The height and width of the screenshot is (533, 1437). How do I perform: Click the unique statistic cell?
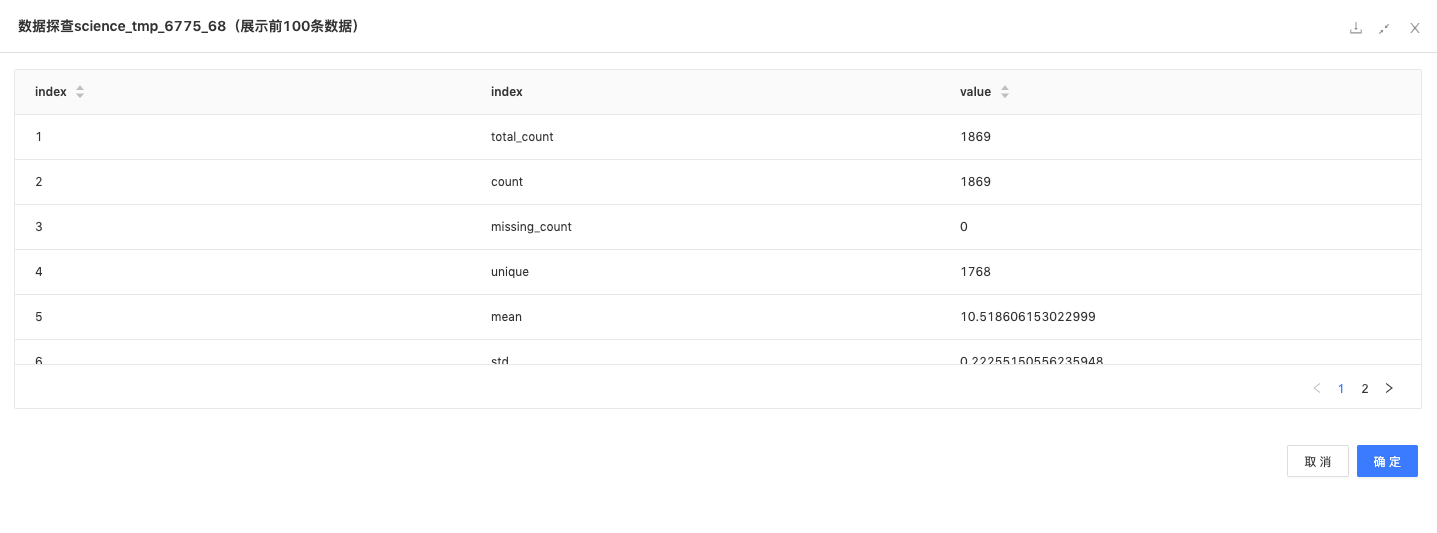[510, 272]
